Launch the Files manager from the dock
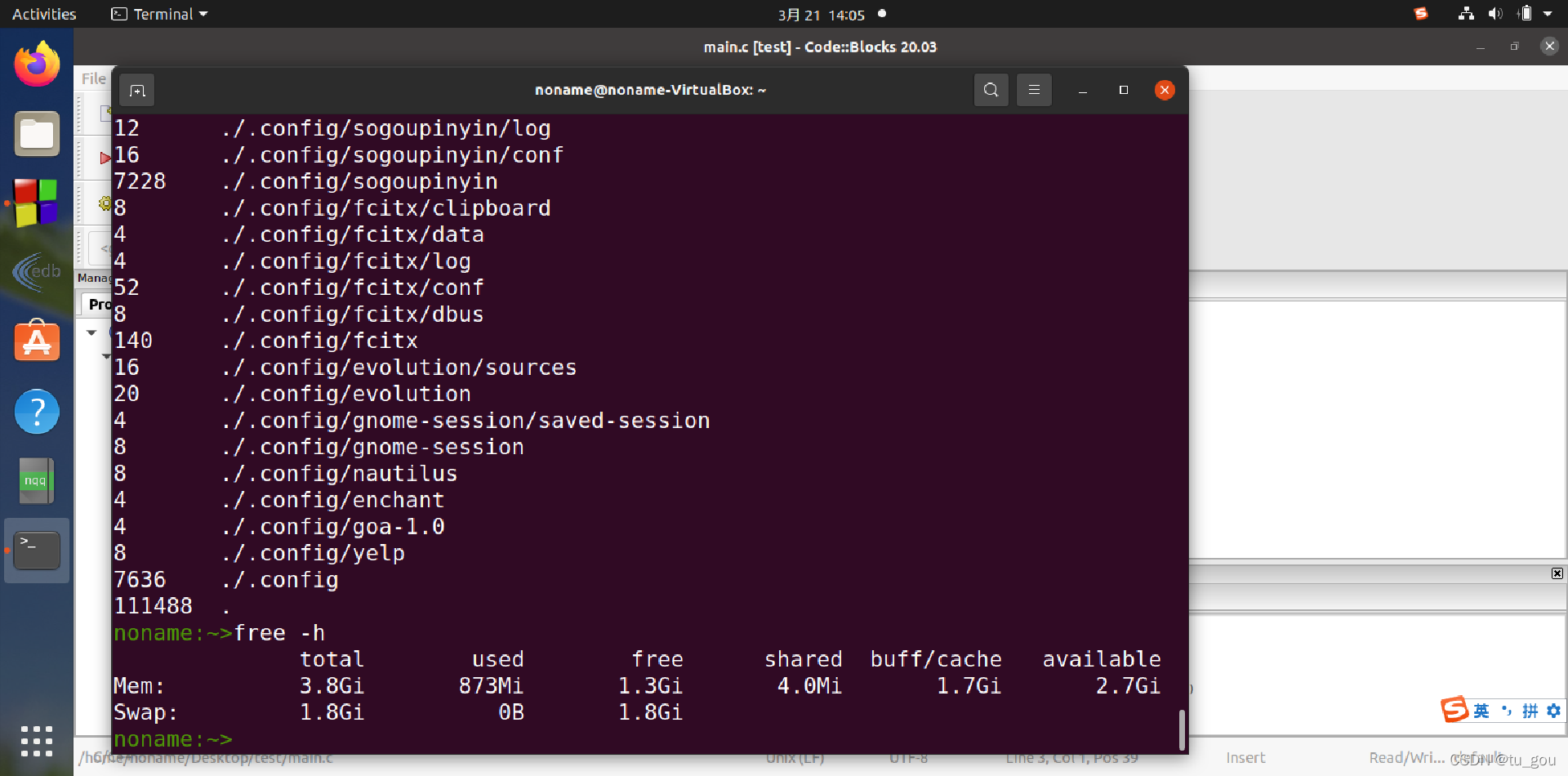1568x776 pixels. [x=37, y=134]
